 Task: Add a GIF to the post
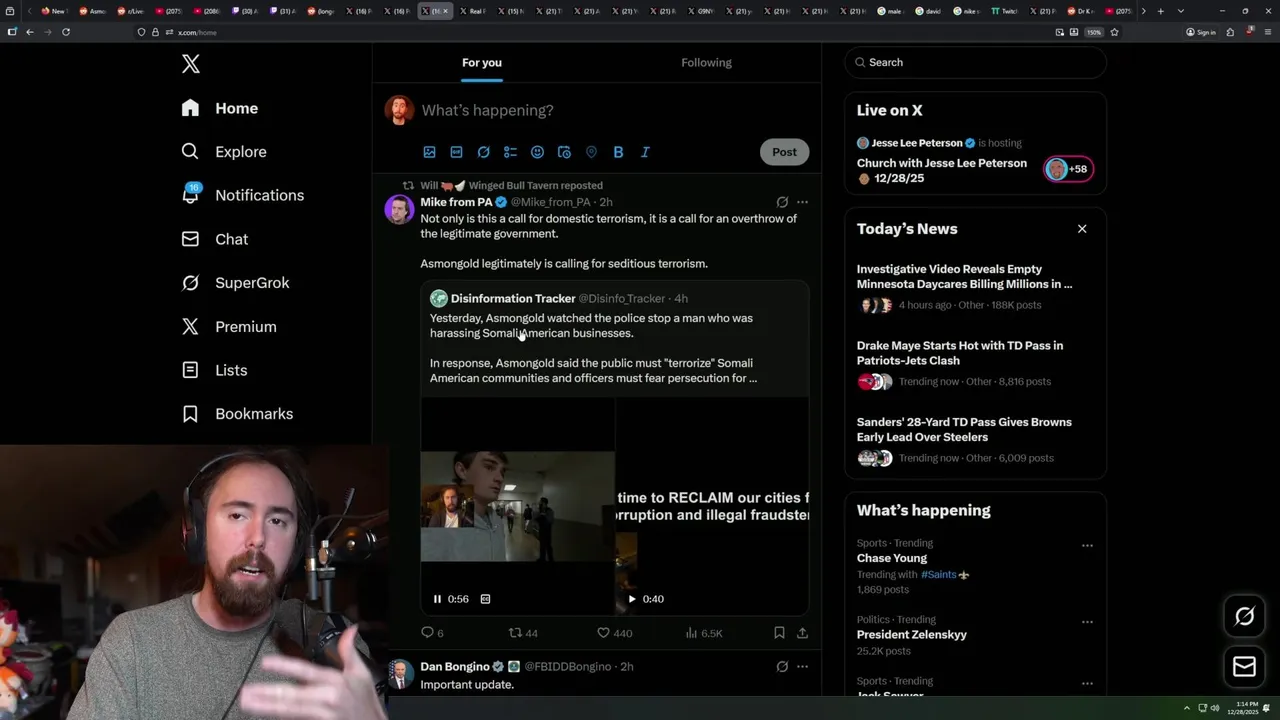pyautogui.click(x=456, y=152)
